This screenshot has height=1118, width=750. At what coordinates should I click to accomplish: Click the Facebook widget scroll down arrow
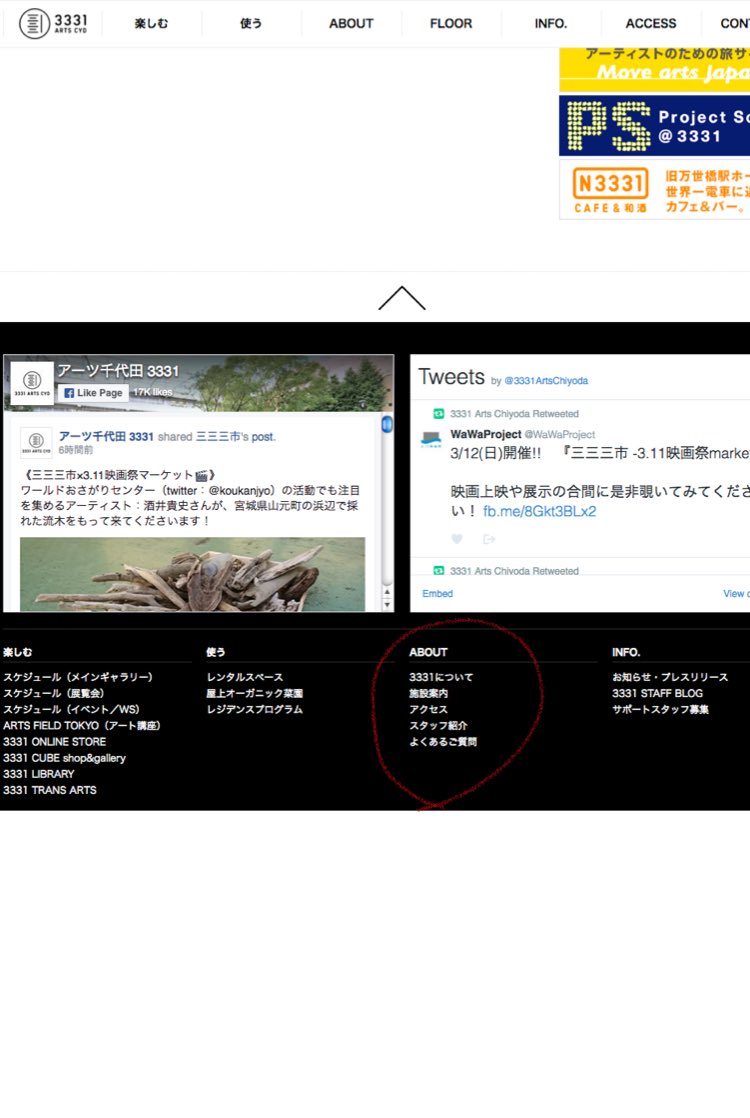387,605
